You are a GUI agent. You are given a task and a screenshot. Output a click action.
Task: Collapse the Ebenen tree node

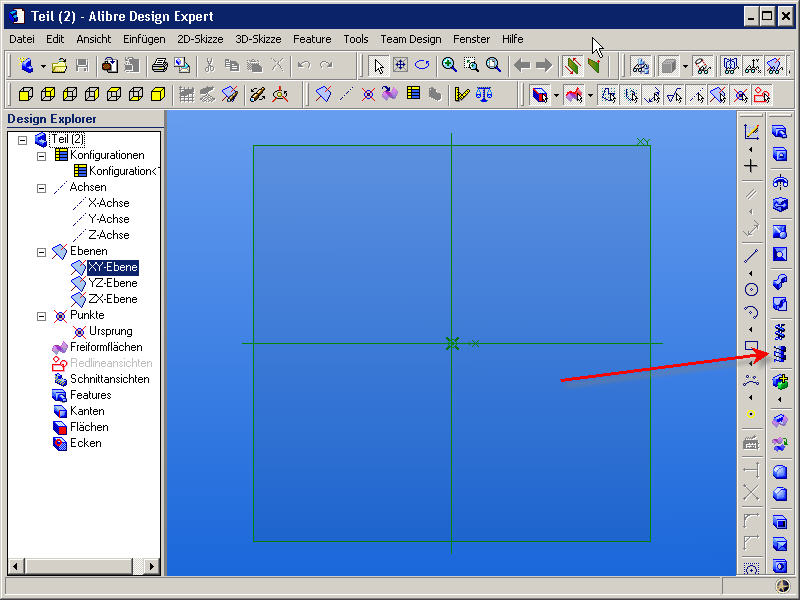[x=41, y=252]
